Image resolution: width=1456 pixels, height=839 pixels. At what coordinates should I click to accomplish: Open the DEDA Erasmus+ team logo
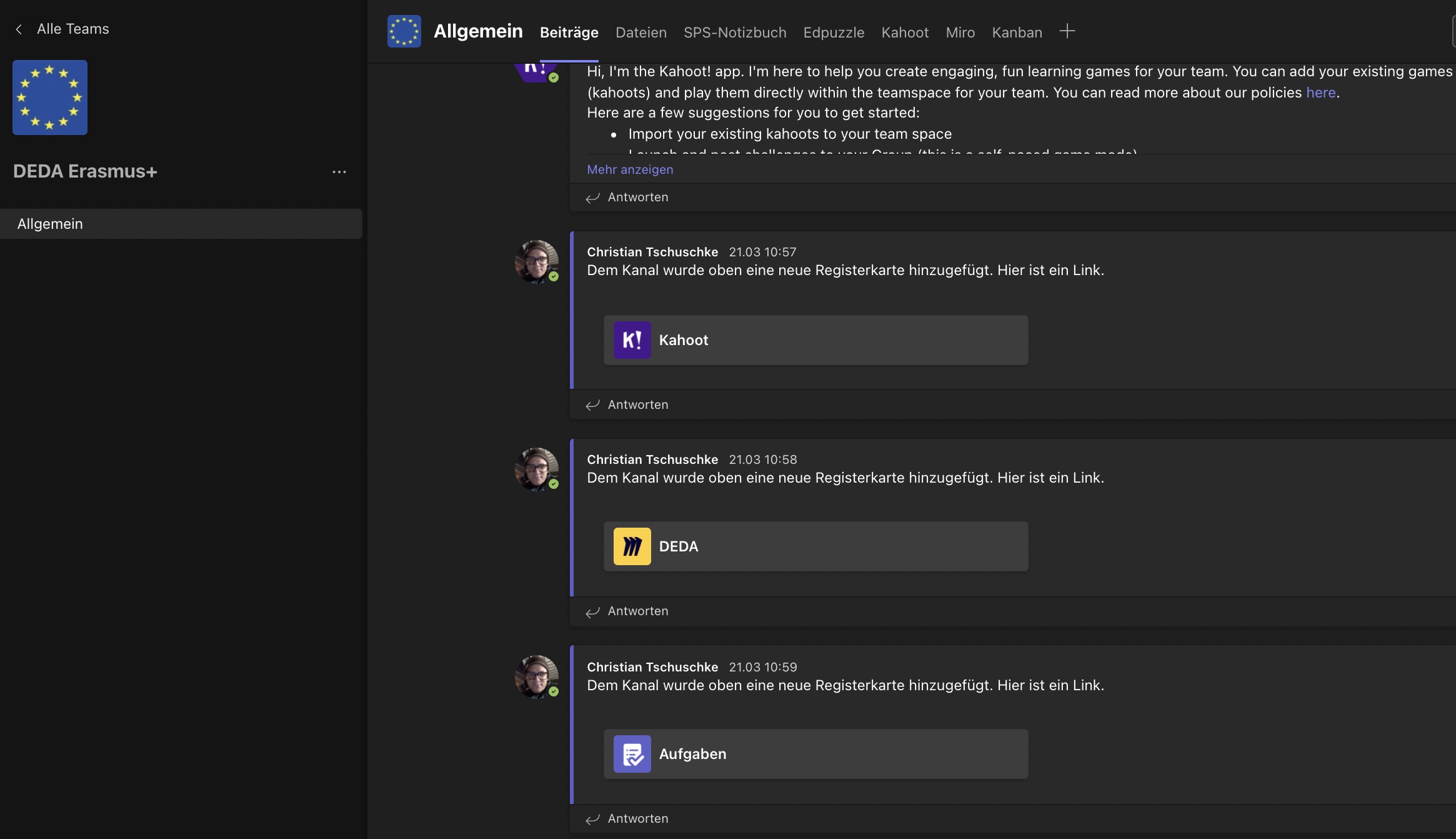(50, 98)
